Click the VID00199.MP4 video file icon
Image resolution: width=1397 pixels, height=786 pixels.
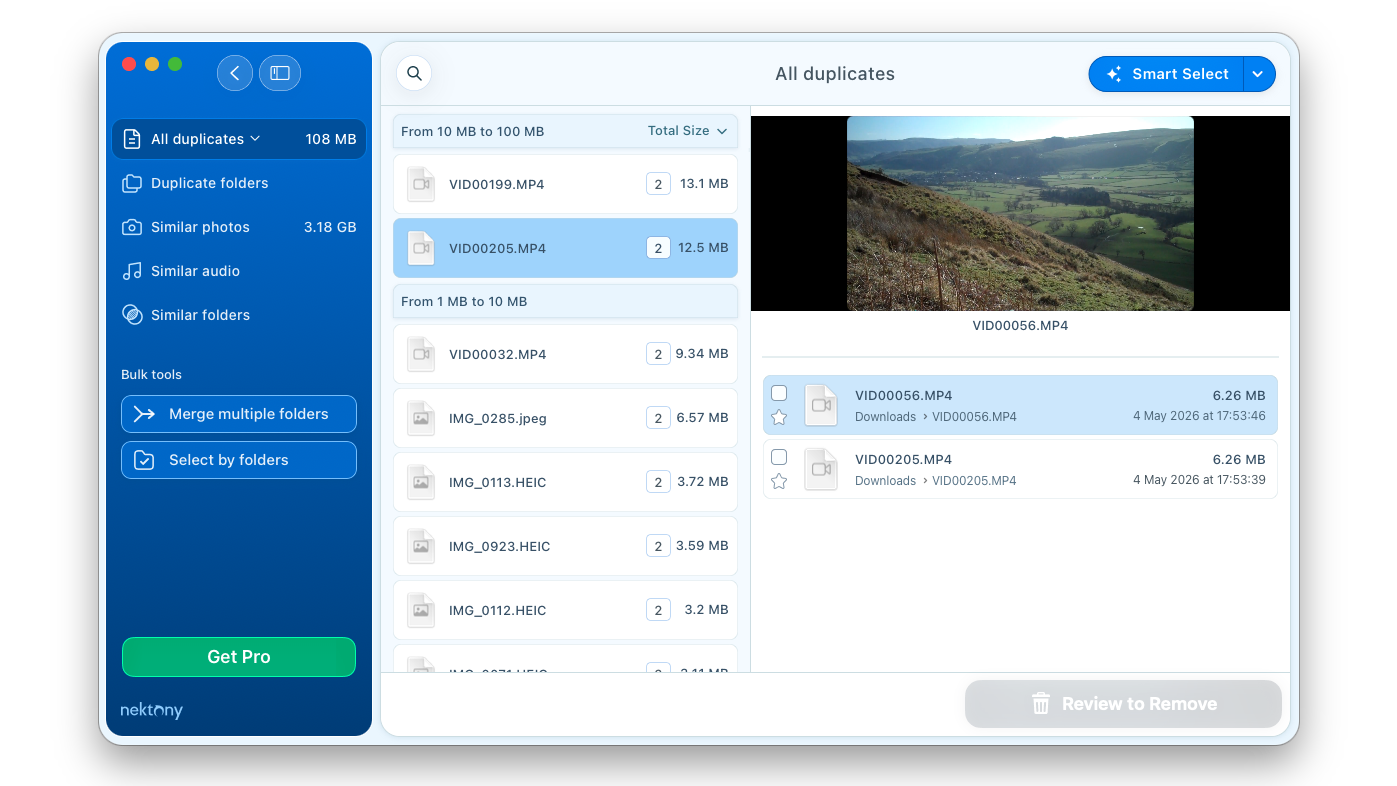(x=421, y=184)
